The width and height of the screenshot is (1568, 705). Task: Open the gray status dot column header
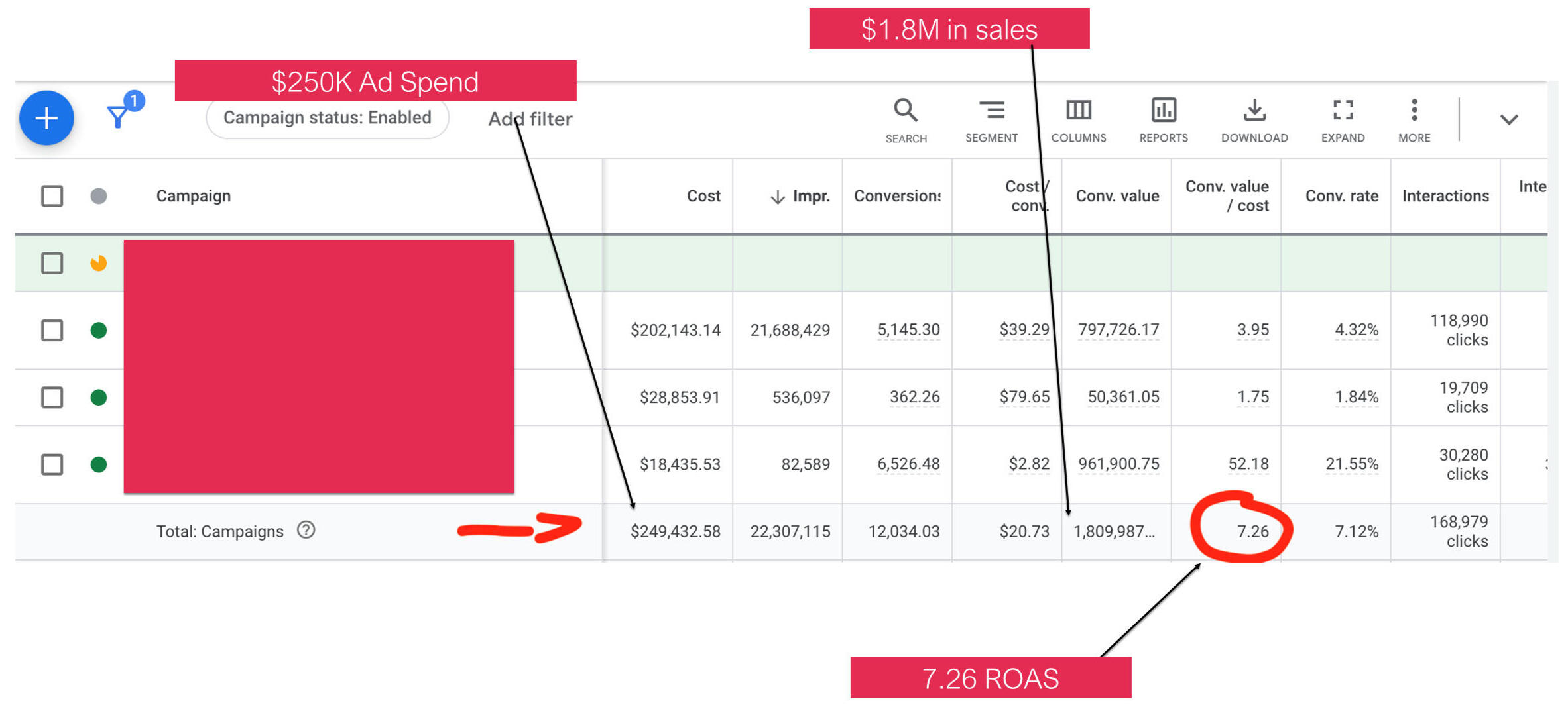(99, 196)
